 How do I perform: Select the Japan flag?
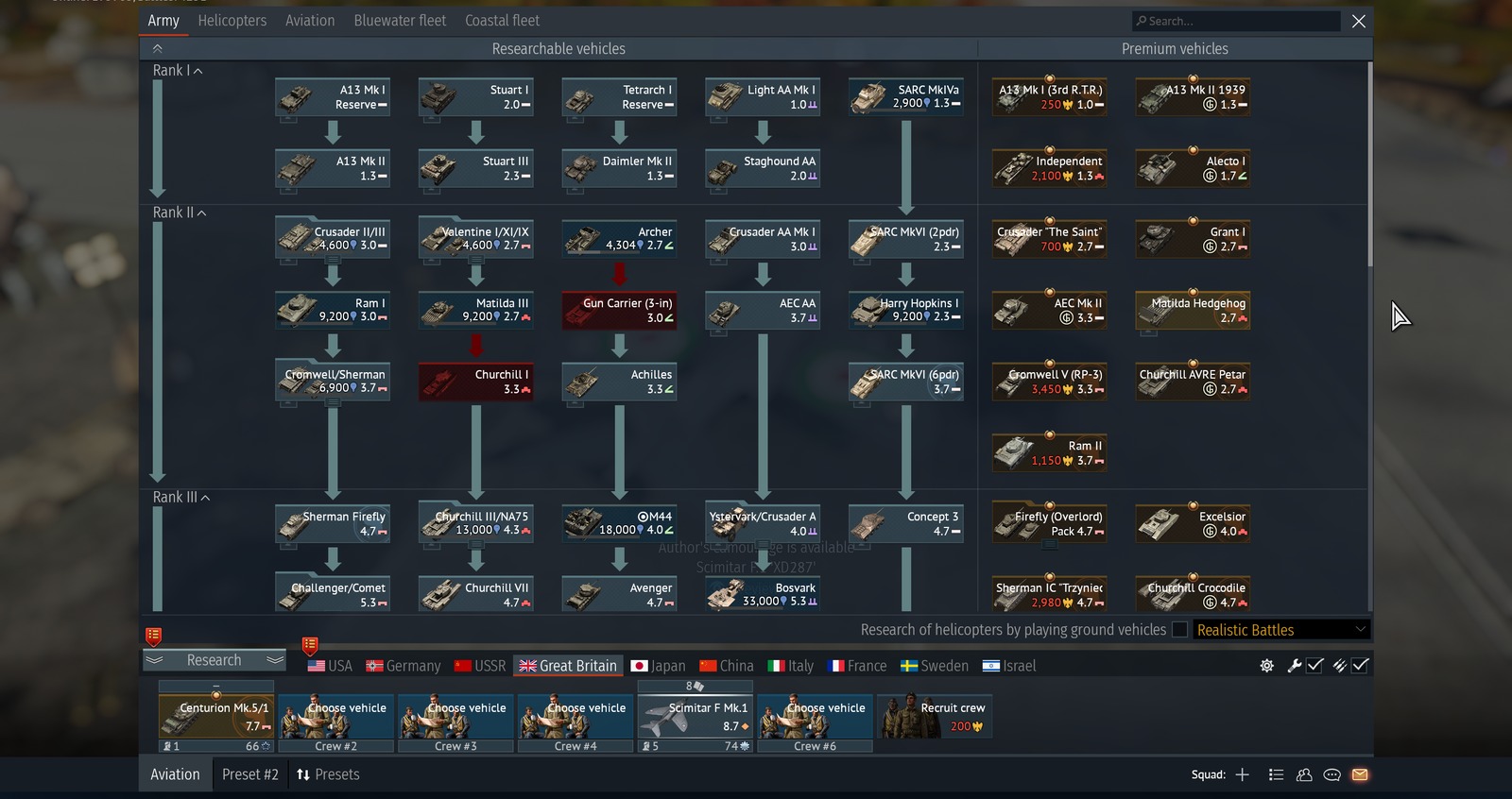pyautogui.click(x=639, y=666)
